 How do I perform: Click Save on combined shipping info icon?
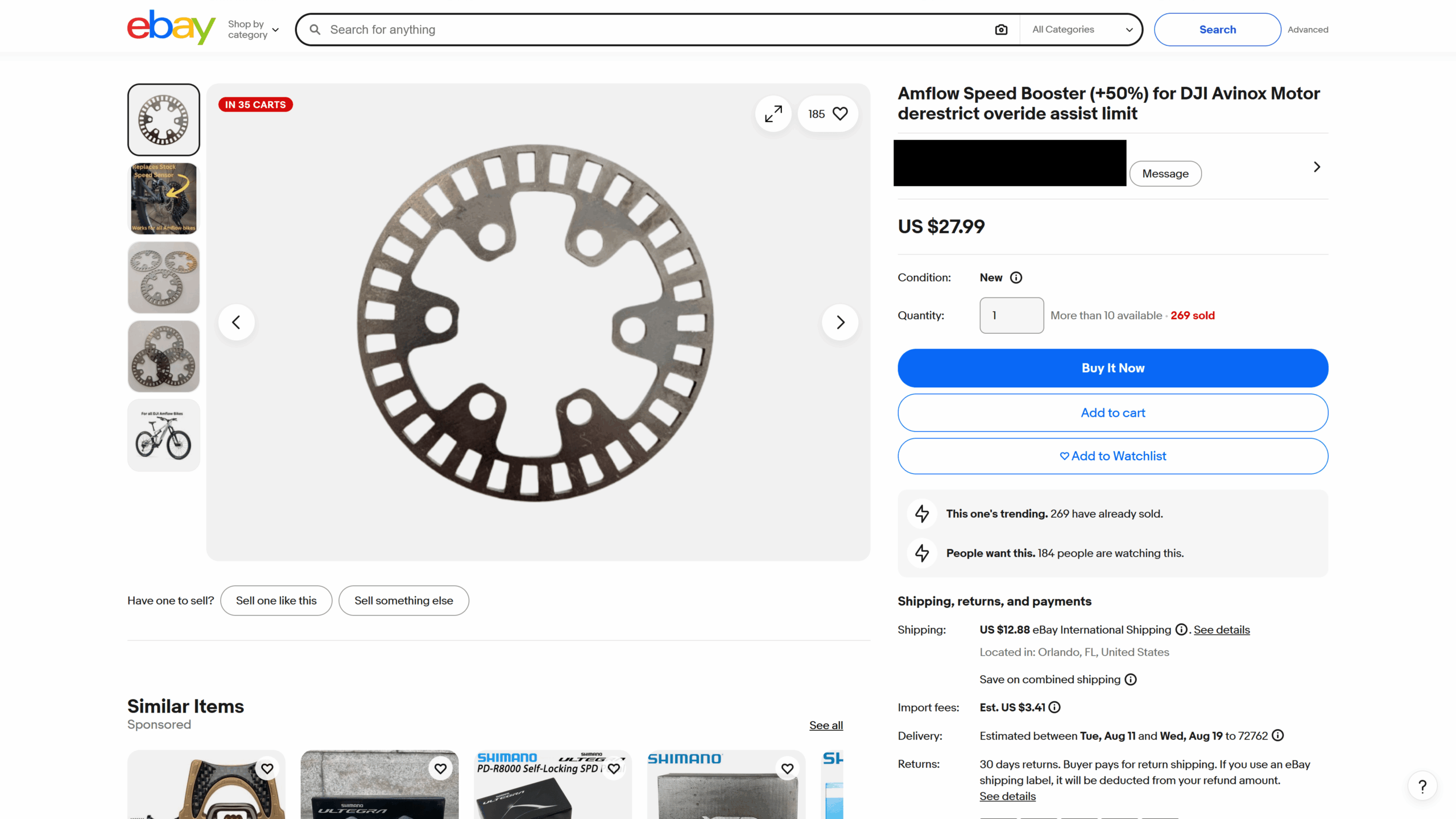tap(1131, 680)
